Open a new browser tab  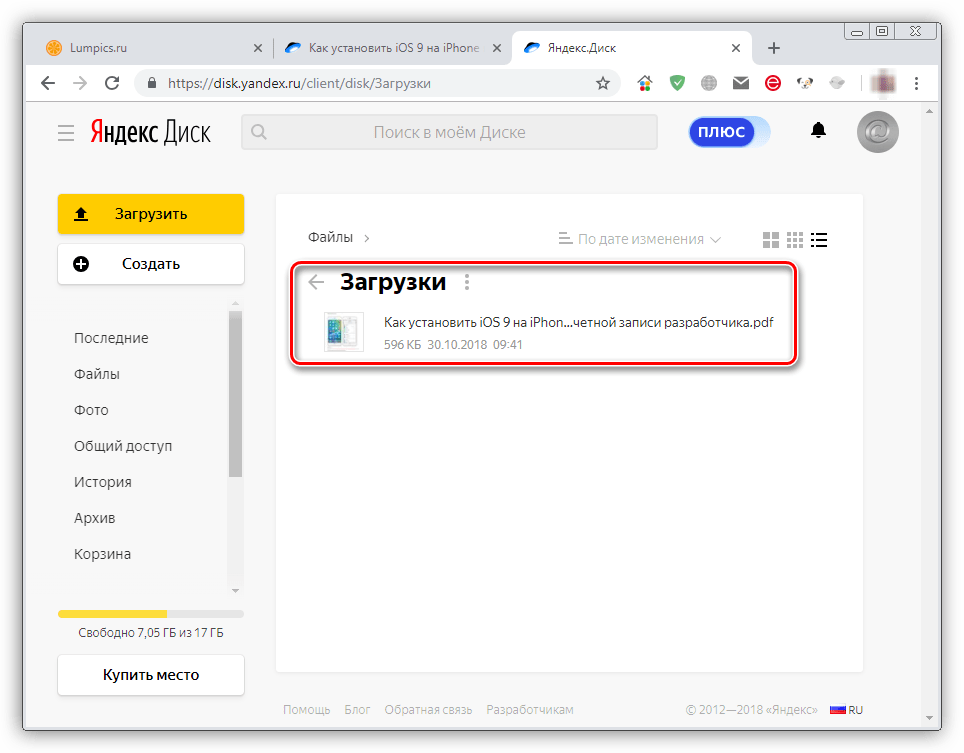(774, 48)
